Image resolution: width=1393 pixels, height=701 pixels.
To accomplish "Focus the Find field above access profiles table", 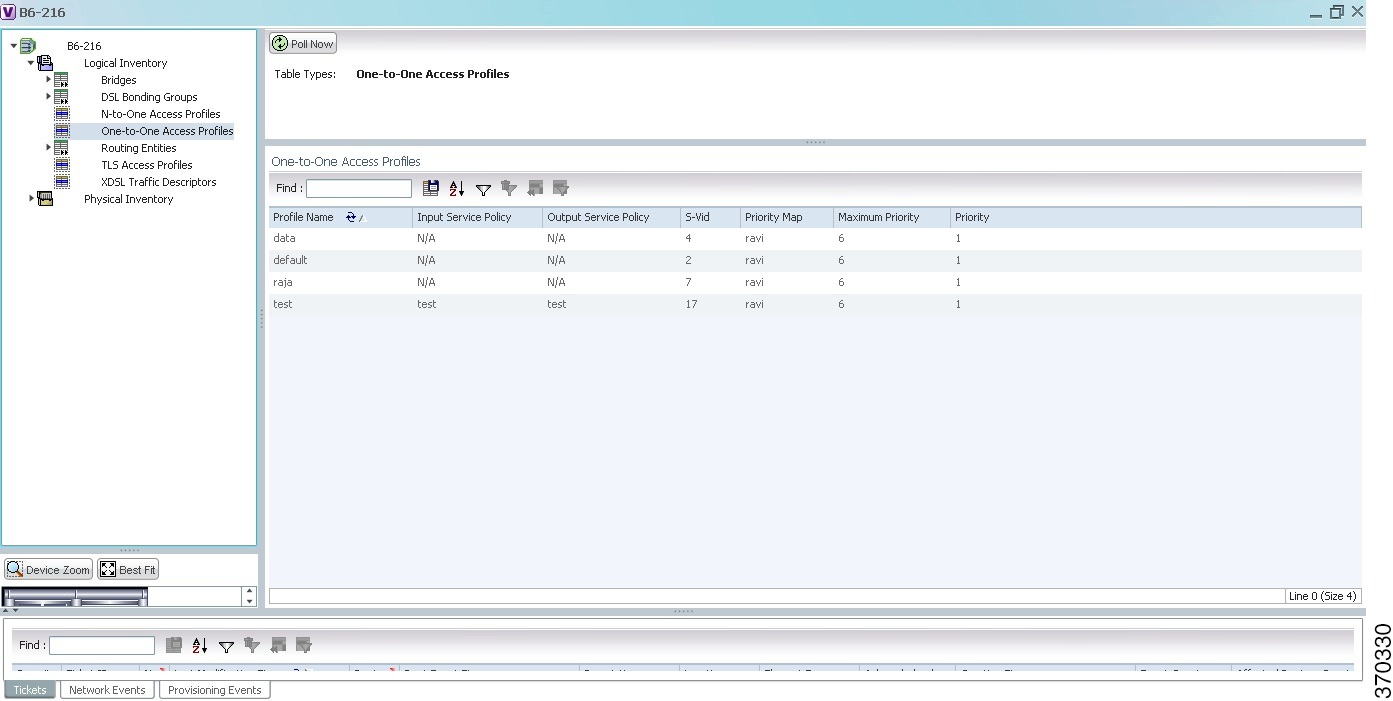I will click(359, 188).
